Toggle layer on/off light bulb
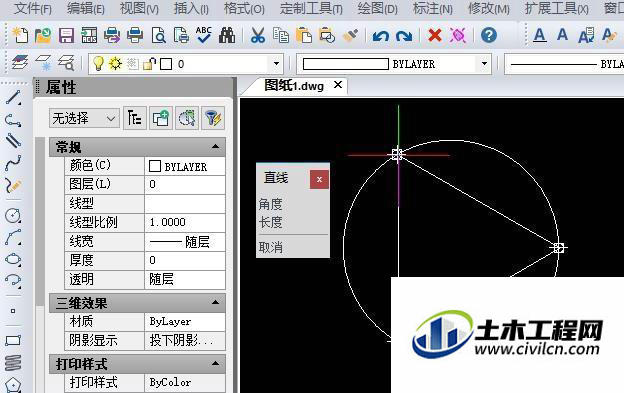The height and width of the screenshot is (393, 624). click(x=98, y=63)
